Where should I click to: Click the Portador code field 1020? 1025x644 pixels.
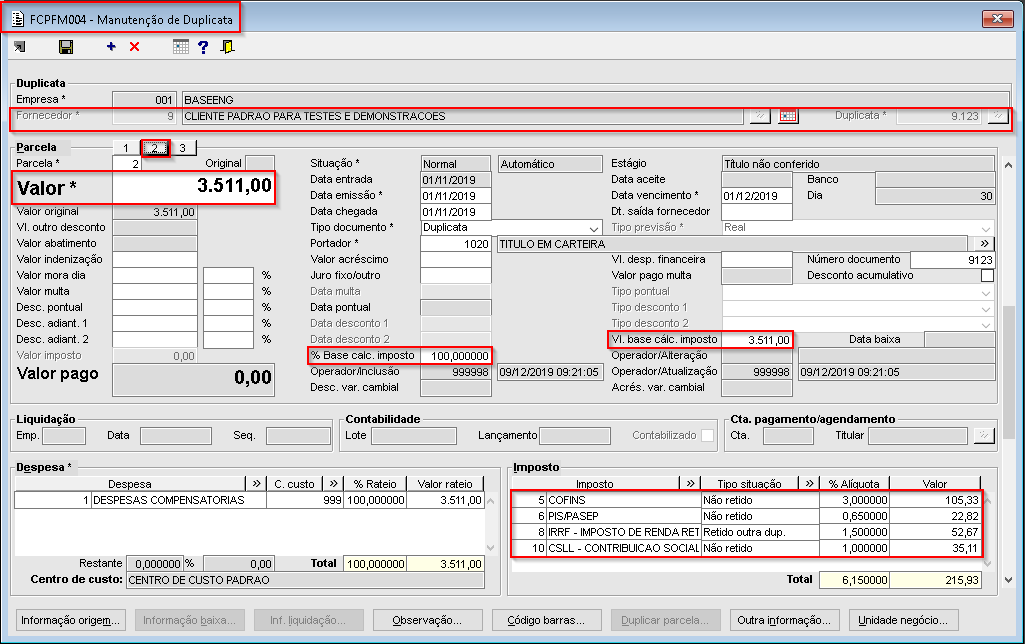point(456,244)
